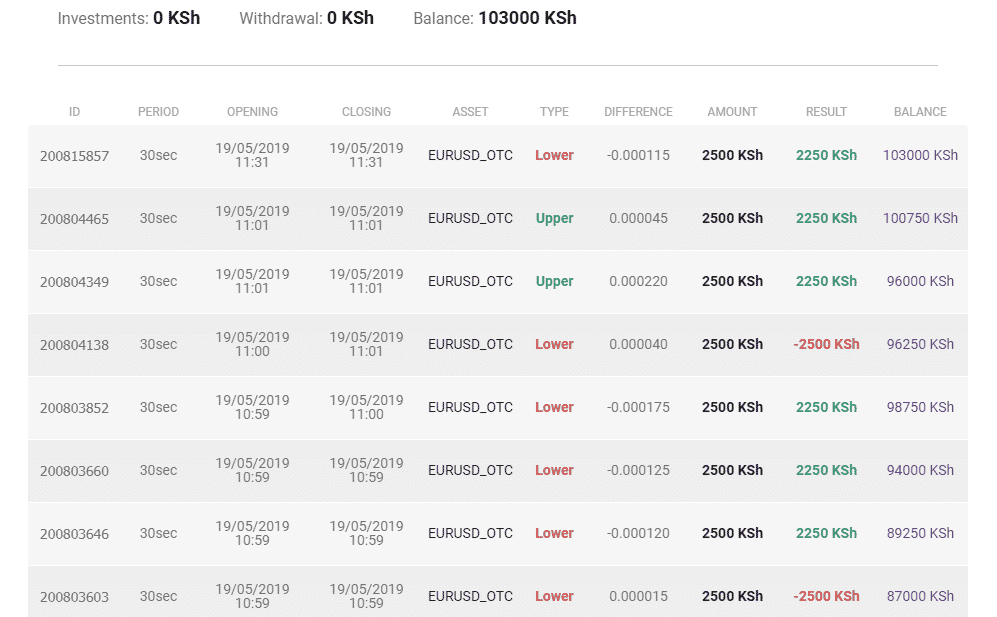
Task: Select trade ID 200803660
Action: tap(74, 471)
